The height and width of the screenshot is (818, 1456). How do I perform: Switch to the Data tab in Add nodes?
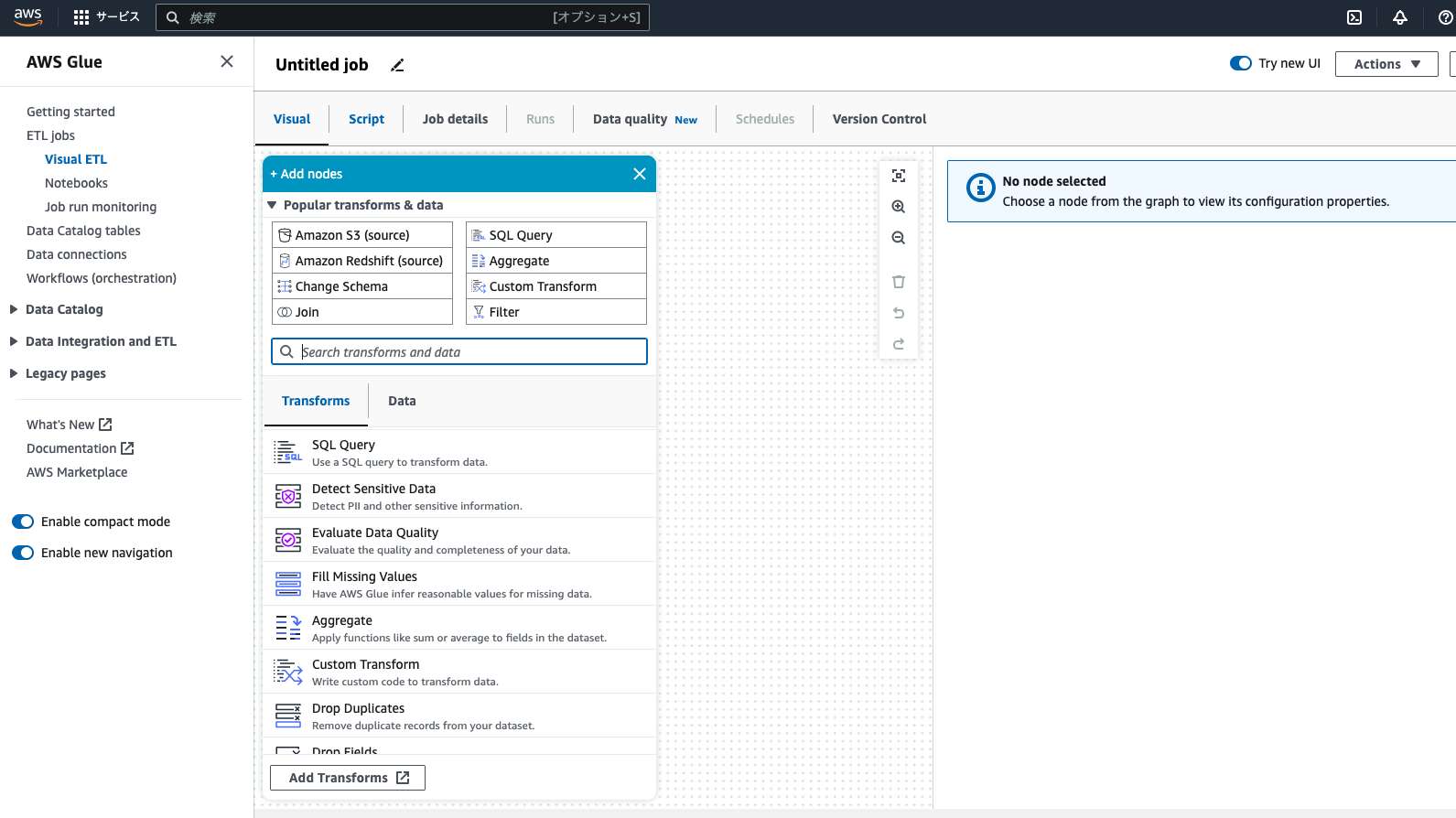(x=402, y=401)
